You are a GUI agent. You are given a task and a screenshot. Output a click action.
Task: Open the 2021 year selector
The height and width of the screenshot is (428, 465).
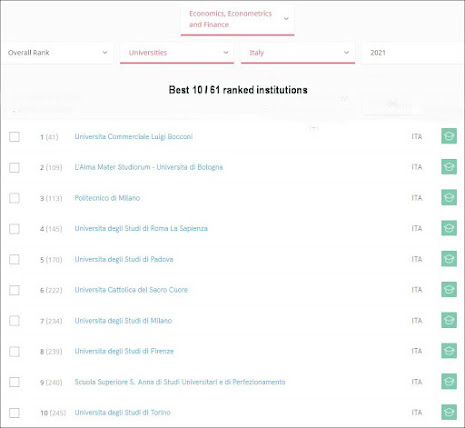click(x=412, y=53)
